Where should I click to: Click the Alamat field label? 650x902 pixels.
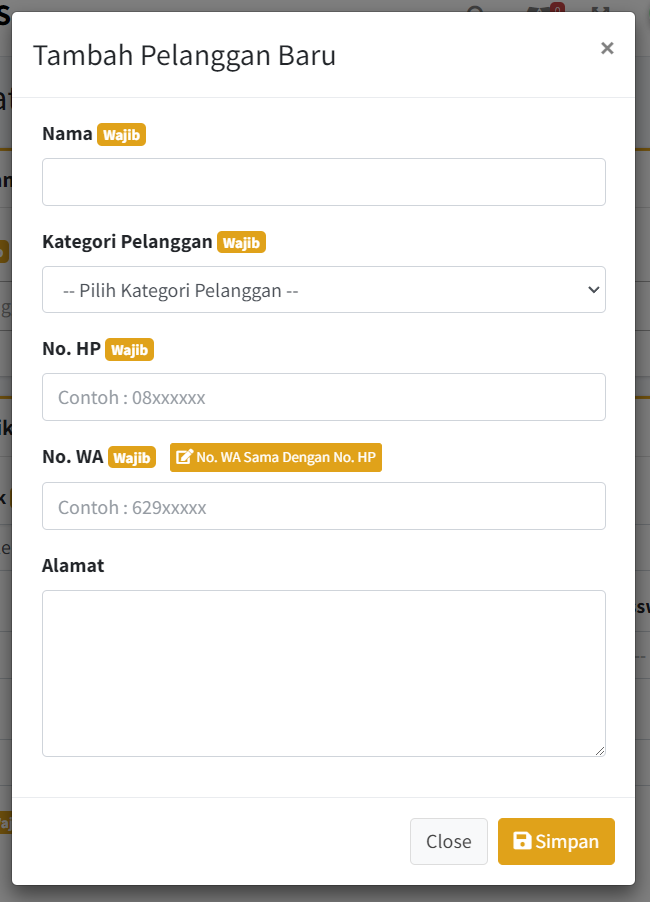pos(73,565)
